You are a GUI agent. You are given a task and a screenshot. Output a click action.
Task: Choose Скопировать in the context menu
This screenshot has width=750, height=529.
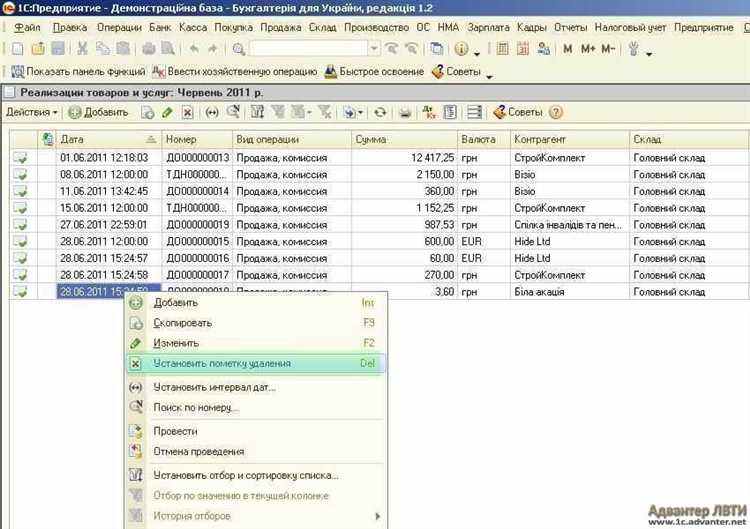pyautogui.click(x=183, y=323)
